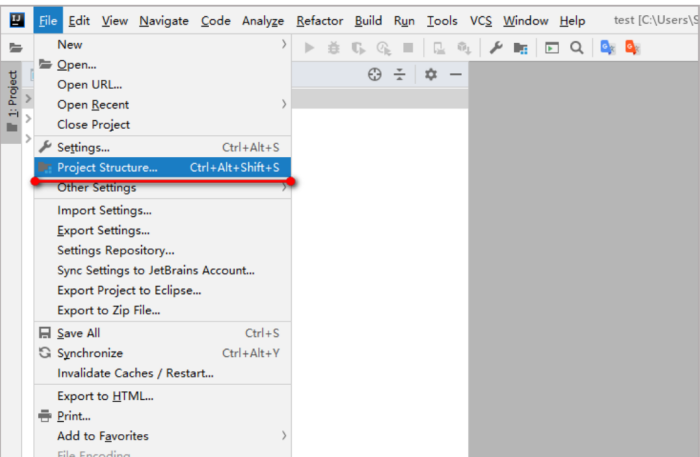This screenshot has height=457, width=700.
Task: Choose Export to Zip File...
Action: pyautogui.click(x=162, y=310)
